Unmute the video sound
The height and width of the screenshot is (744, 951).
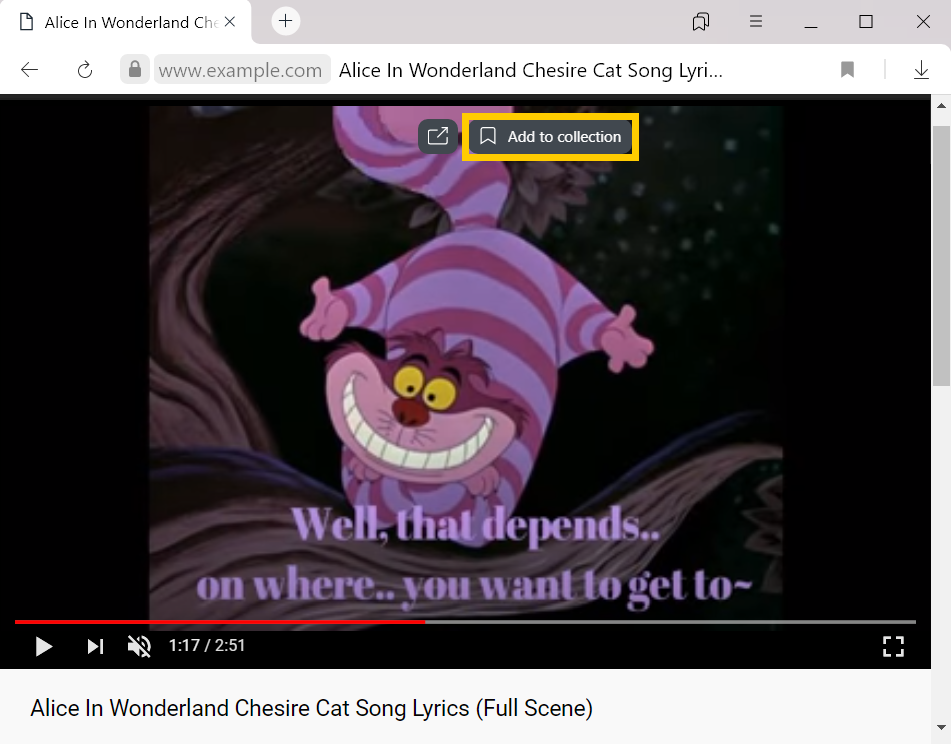click(139, 646)
